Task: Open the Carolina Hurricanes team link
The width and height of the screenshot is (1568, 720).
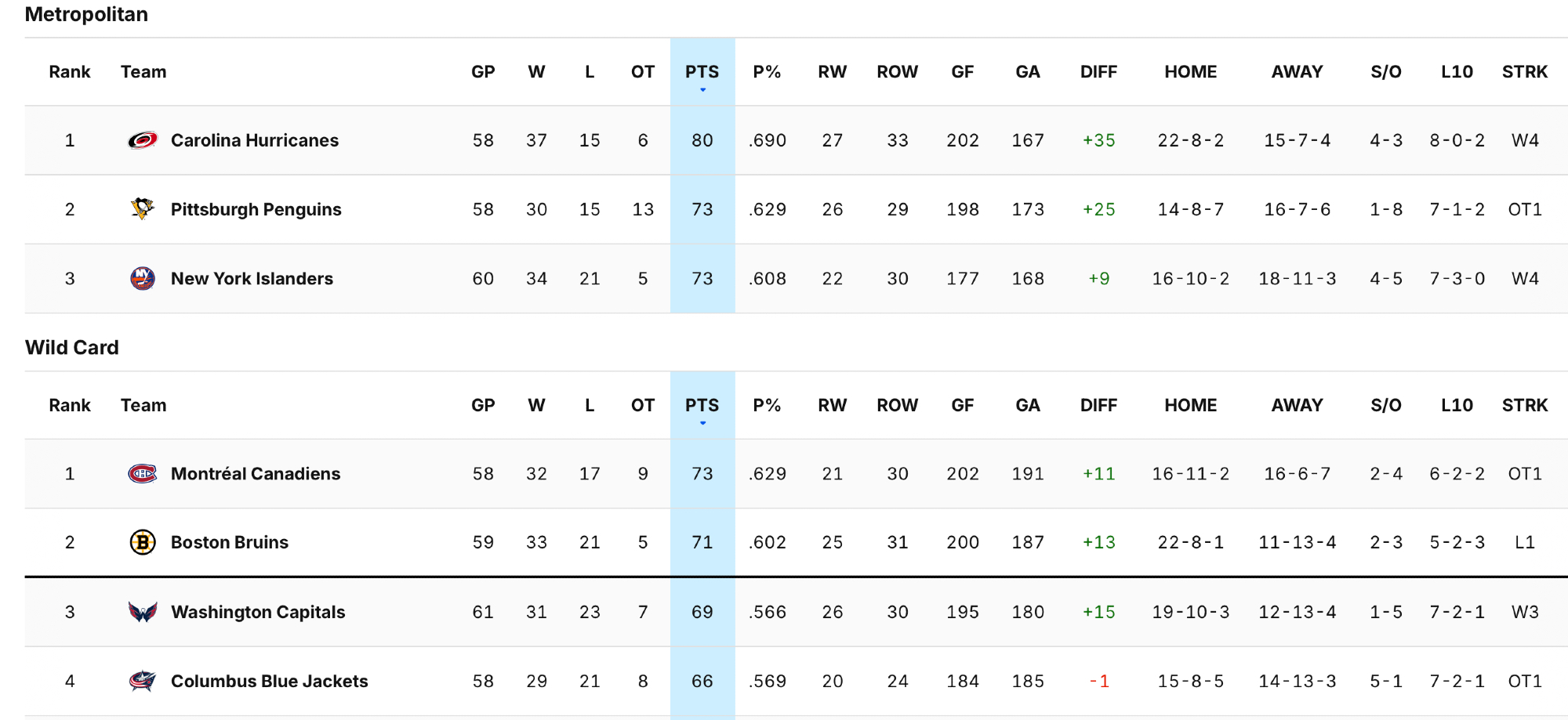Action: [x=255, y=141]
